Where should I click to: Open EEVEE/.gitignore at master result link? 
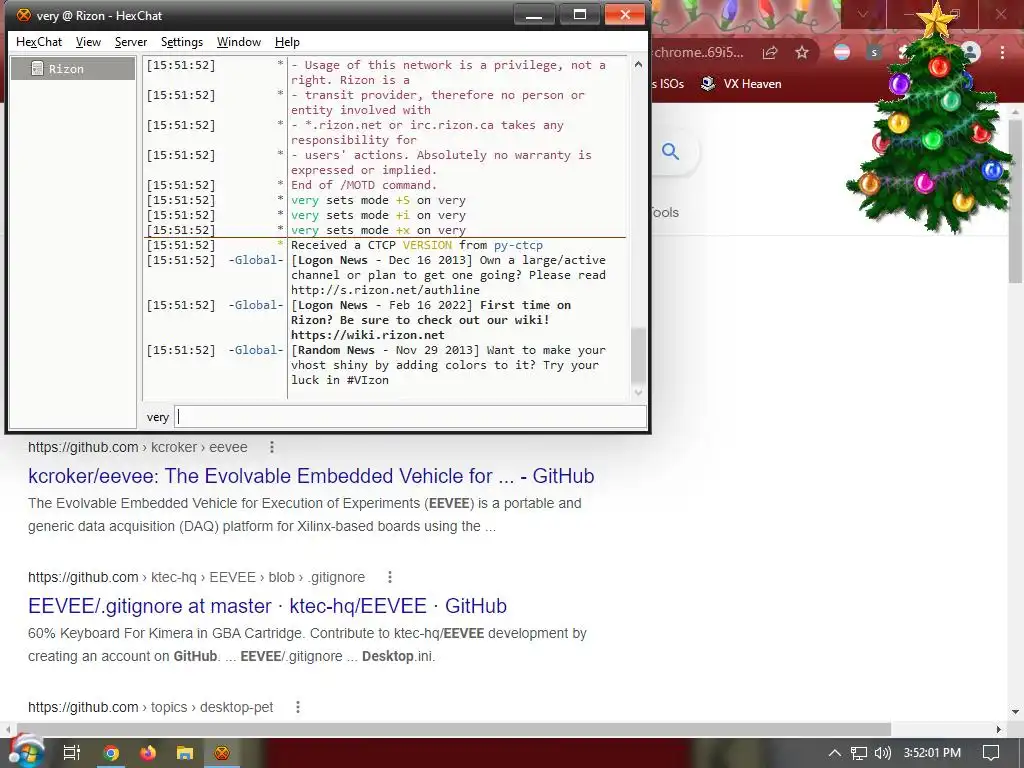click(x=267, y=606)
